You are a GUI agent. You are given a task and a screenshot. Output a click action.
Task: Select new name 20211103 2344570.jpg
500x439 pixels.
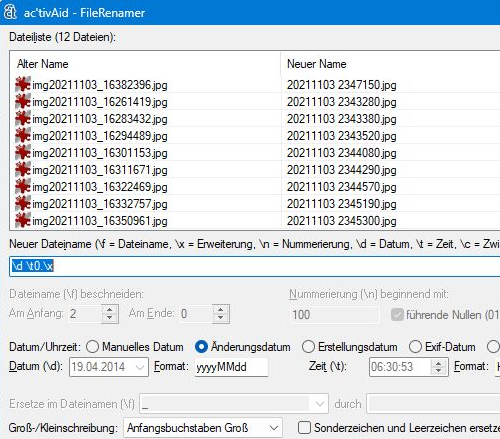click(342, 187)
